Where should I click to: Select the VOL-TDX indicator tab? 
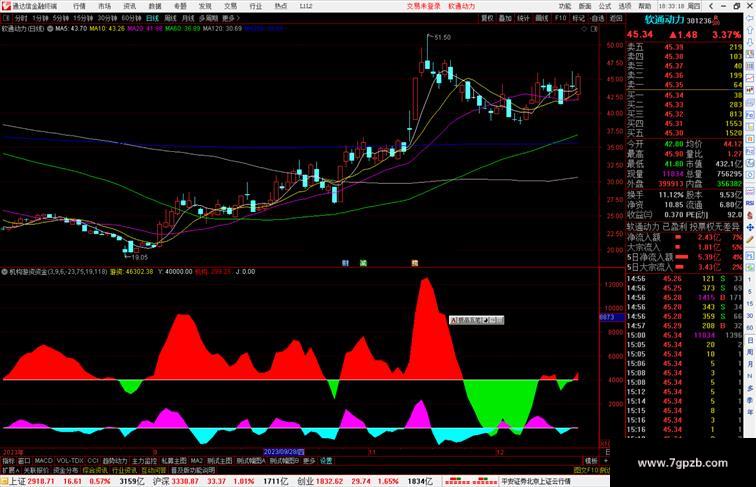coord(70,461)
